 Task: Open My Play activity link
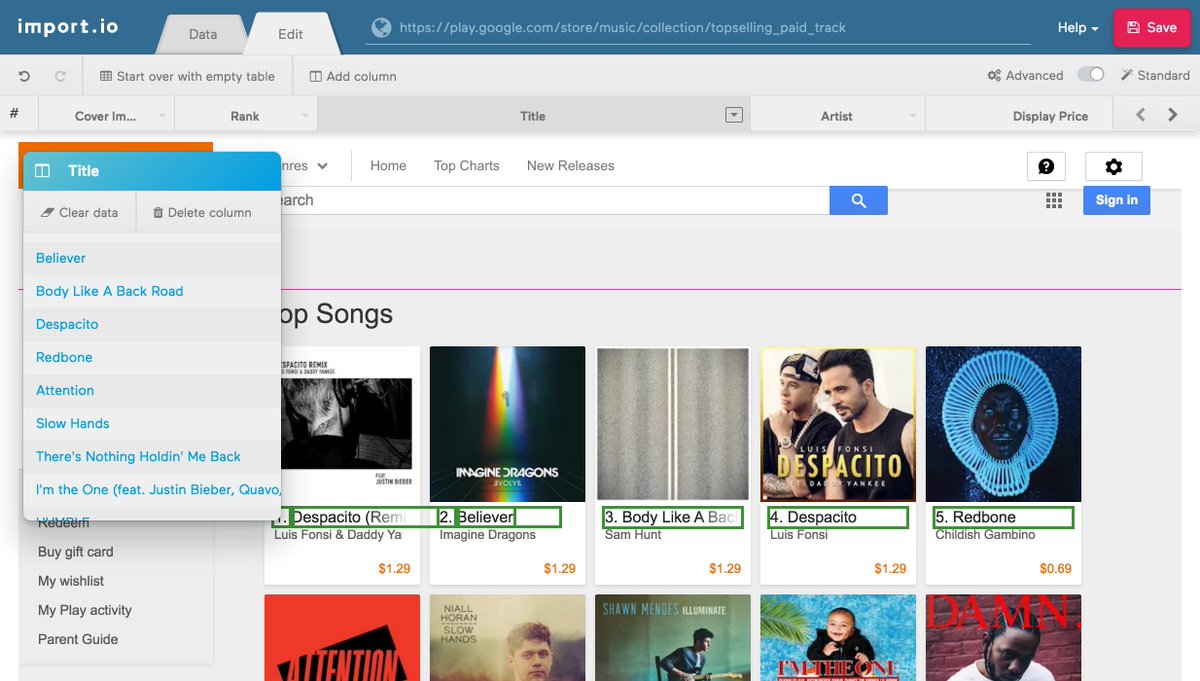85,610
